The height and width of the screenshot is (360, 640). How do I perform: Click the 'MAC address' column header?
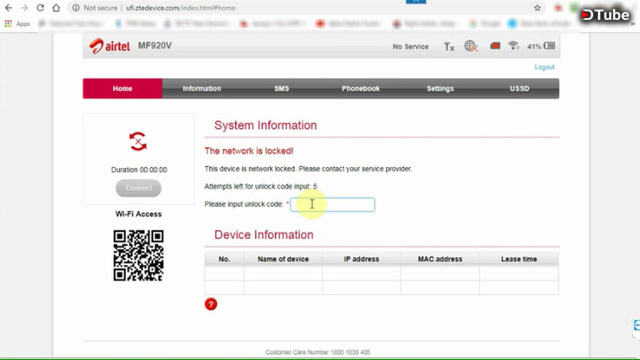click(440, 259)
